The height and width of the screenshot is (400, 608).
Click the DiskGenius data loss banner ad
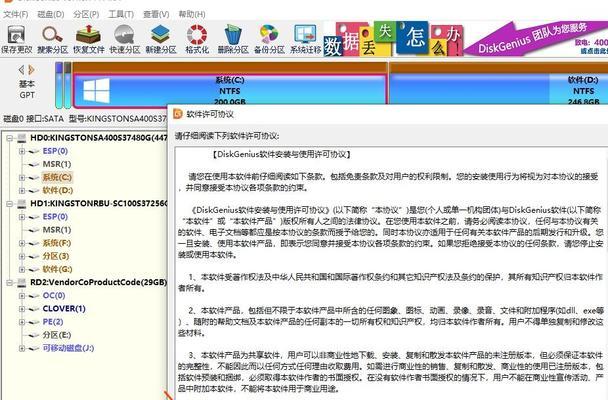(465, 38)
